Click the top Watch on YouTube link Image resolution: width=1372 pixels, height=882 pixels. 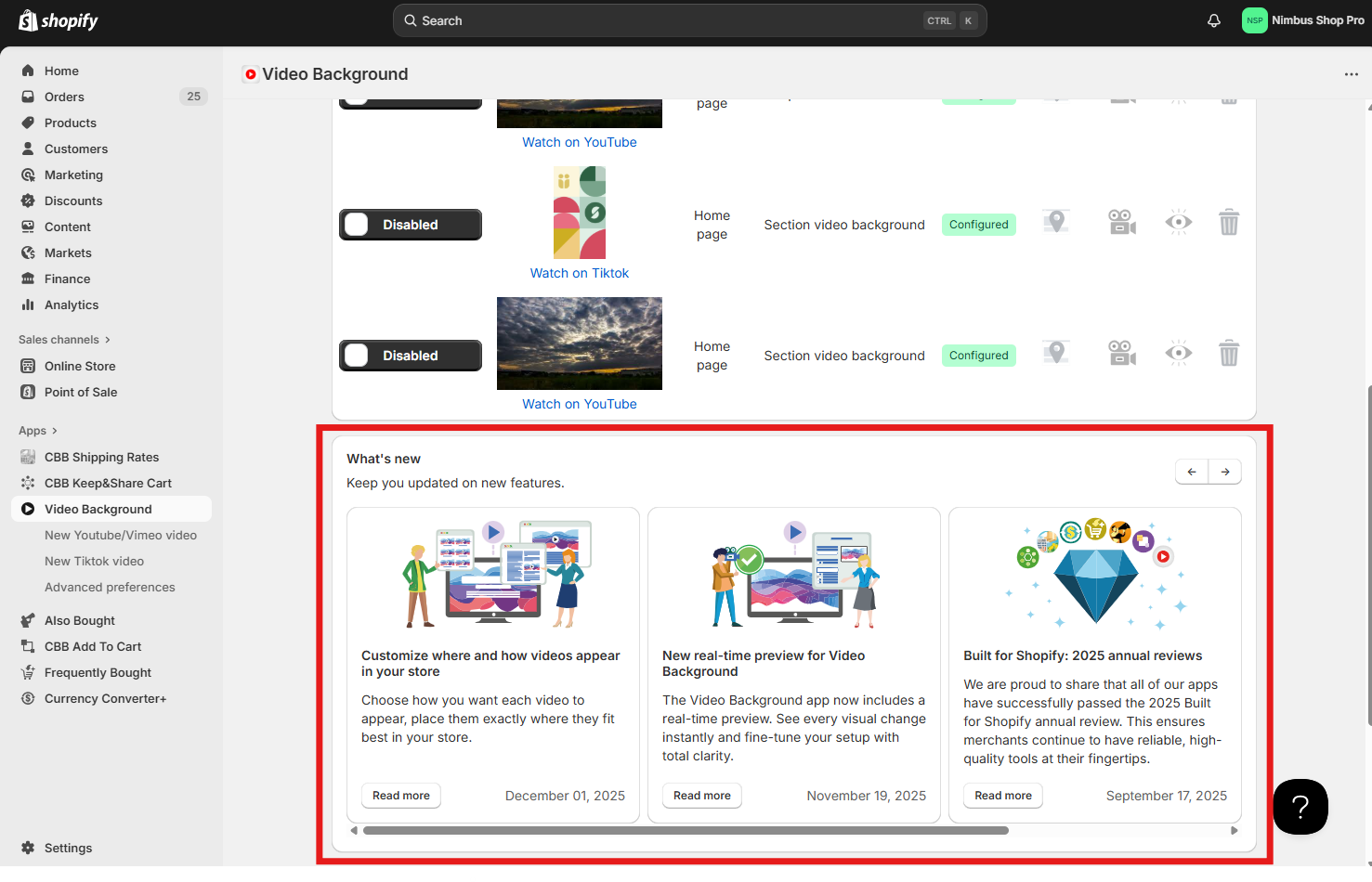click(580, 142)
